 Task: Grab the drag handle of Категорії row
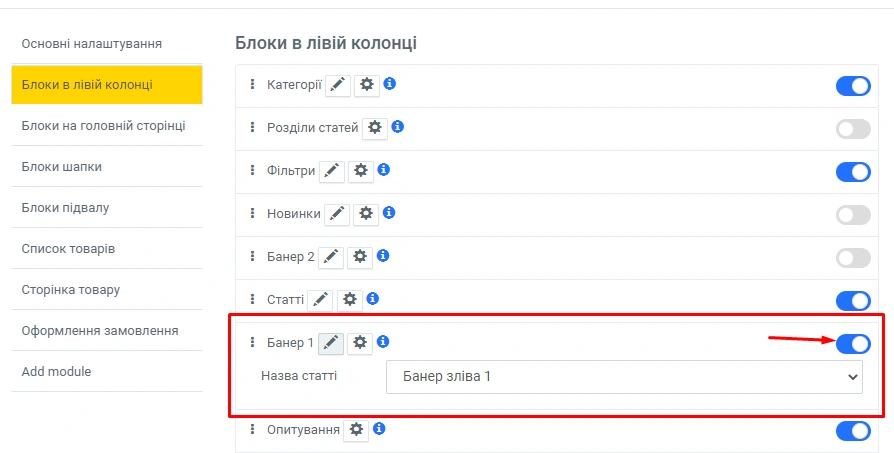[253, 85]
